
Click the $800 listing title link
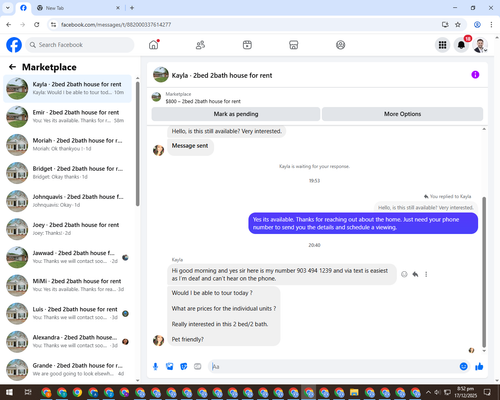click(x=203, y=101)
